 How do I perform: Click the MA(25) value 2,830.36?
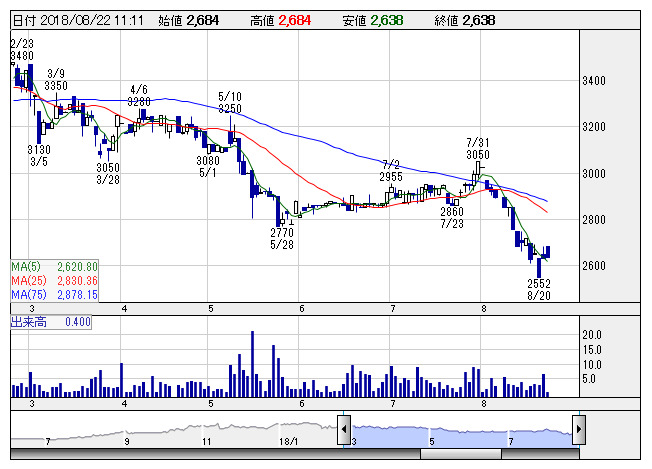(x=77, y=281)
